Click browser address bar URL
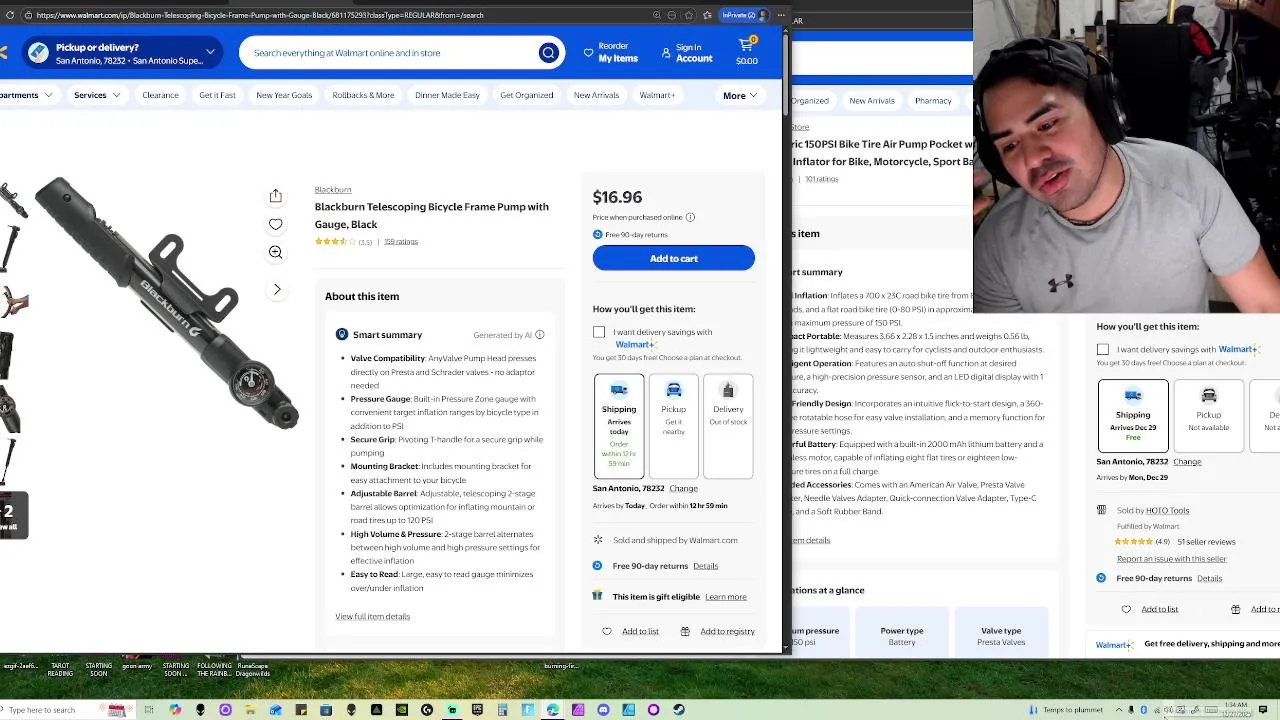 coord(260,15)
